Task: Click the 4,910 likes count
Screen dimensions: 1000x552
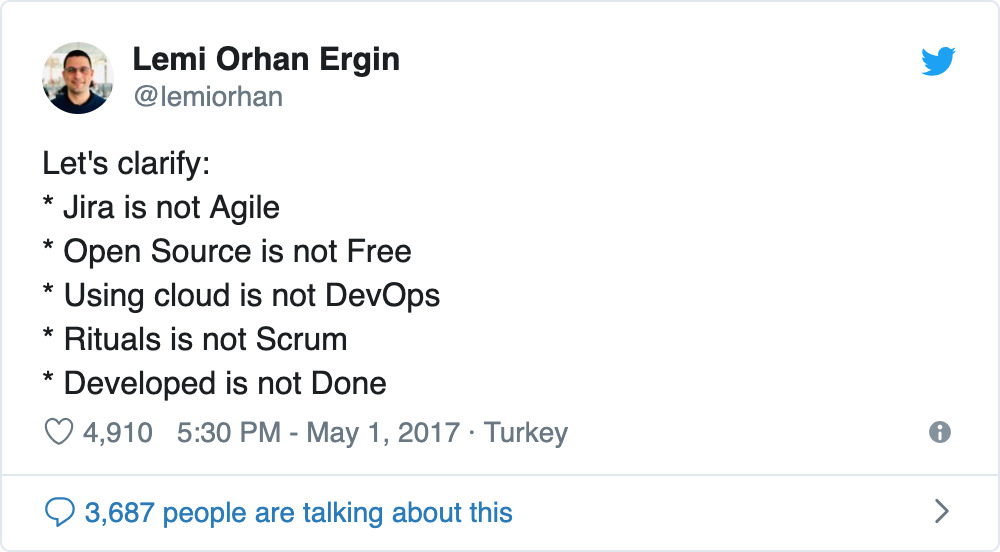Action: click(117, 432)
